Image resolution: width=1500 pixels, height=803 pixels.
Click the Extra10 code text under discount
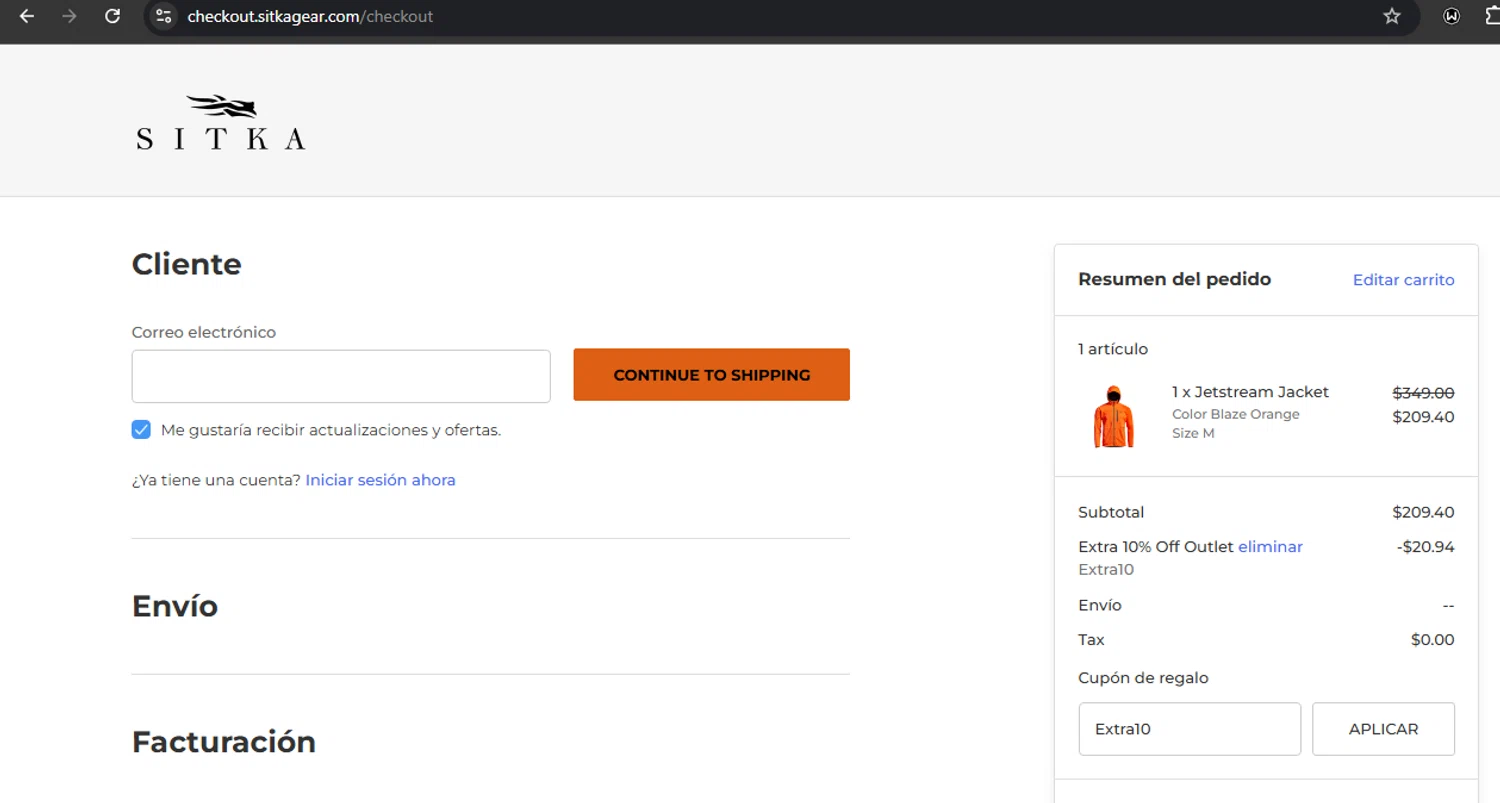[1106, 570]
